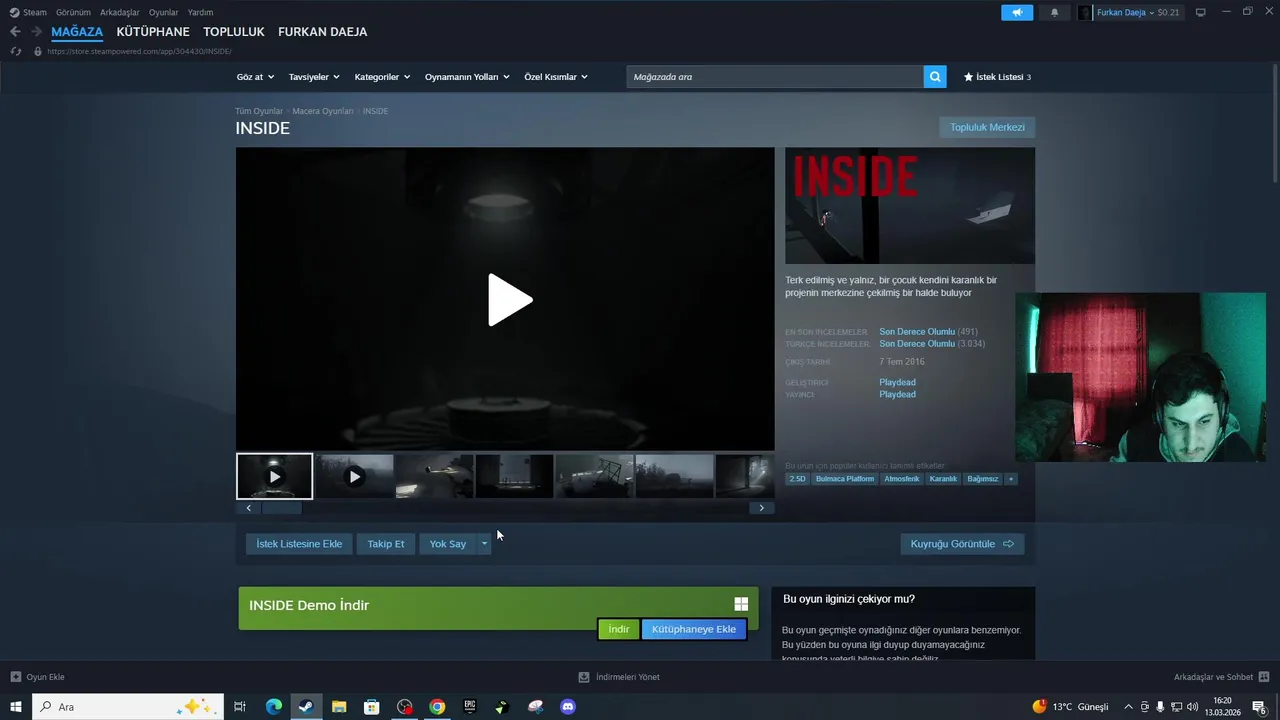Image resolution: width=1280 pixels, height=720 pixels.
Task: Open Steam menu in title bar
Action: (28, 12)
